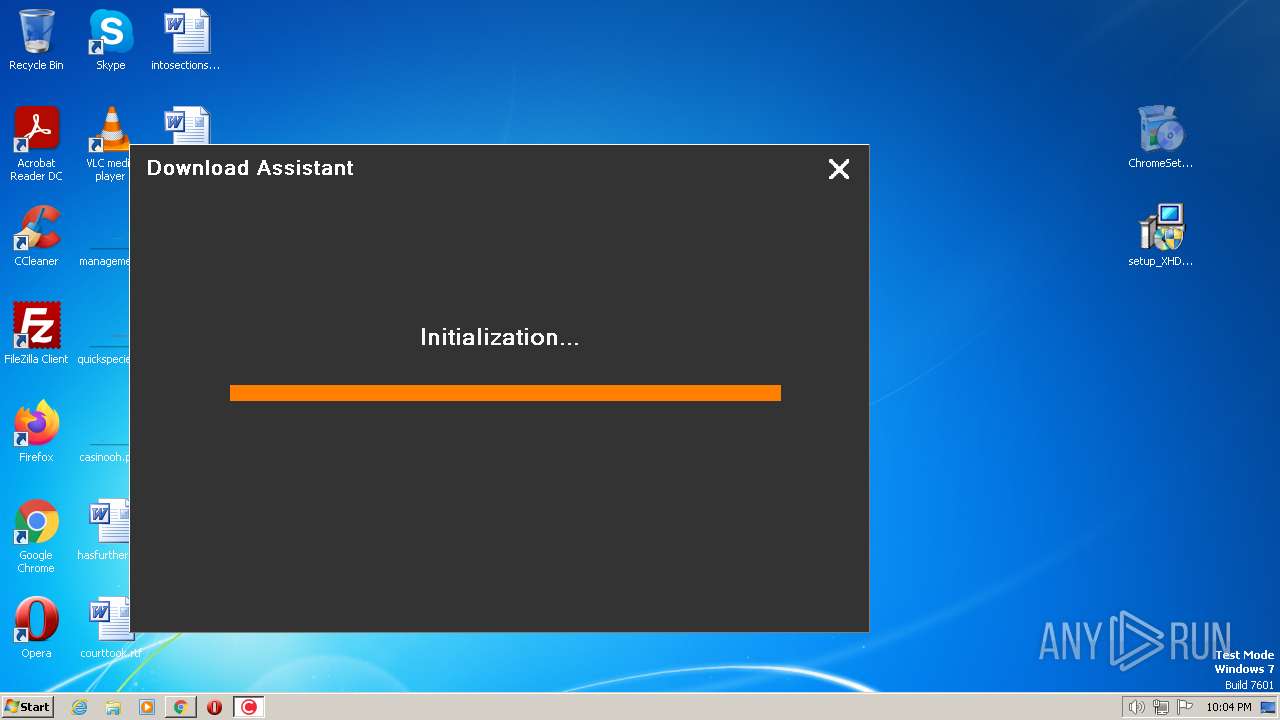Viewport: 1280px width, 720px height.
Task: Click the orange initialization progress bar
Action: (x=505, y=393)
